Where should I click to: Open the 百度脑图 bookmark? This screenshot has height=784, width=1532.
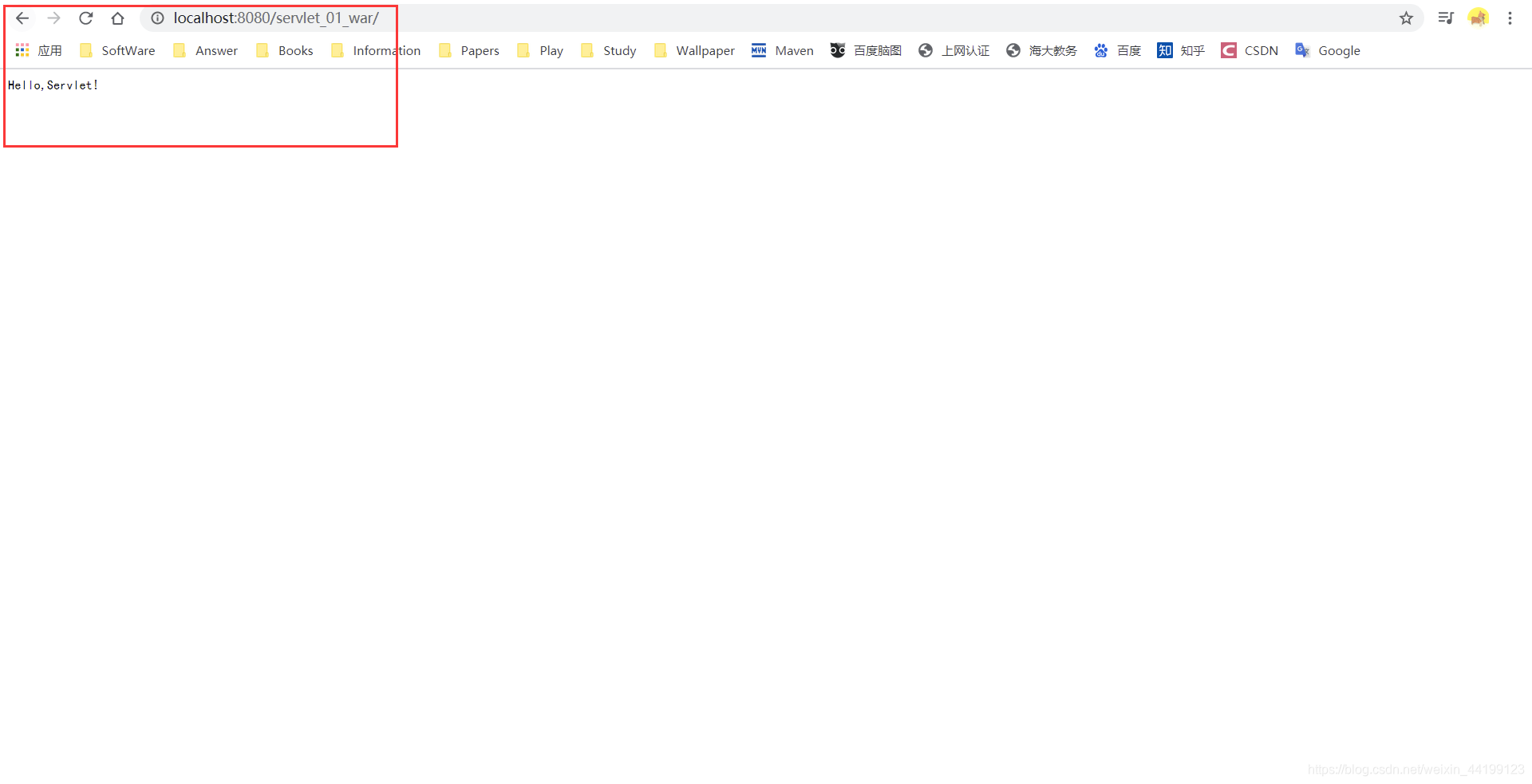866,50
